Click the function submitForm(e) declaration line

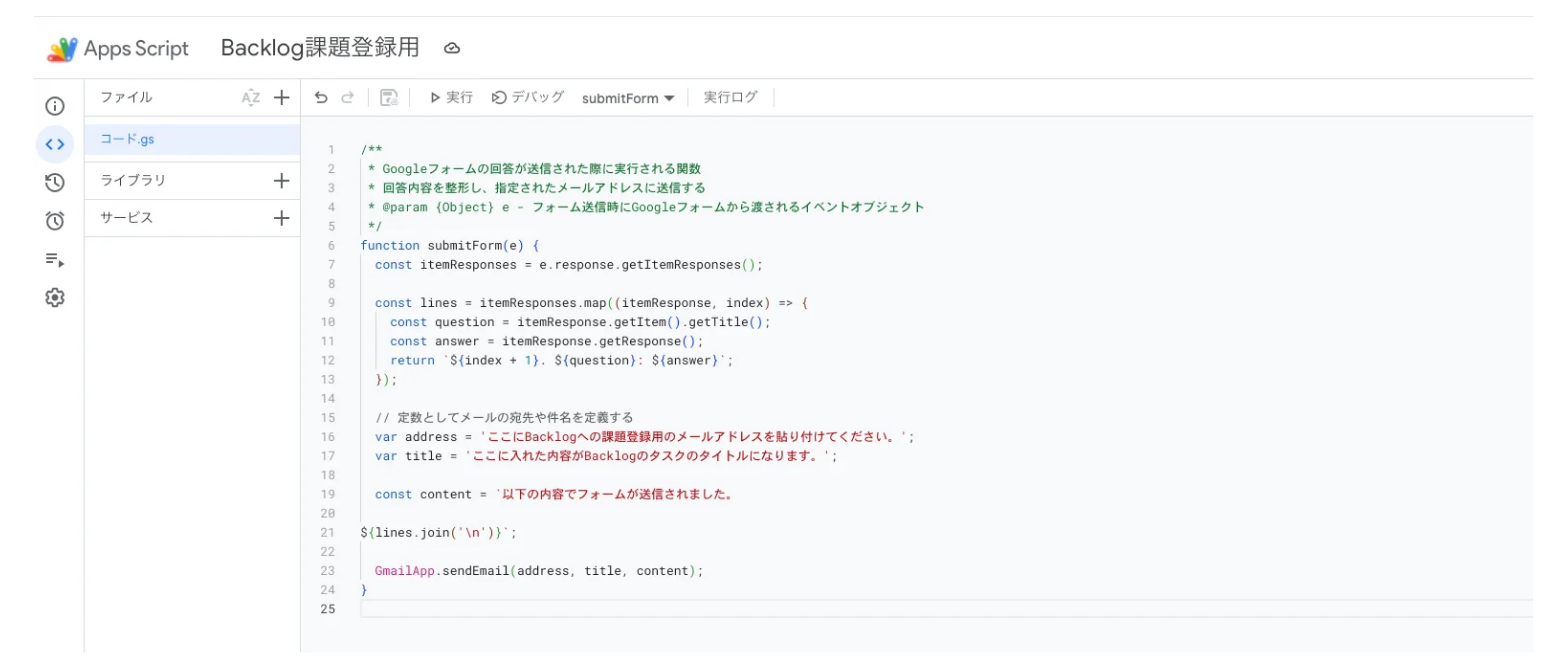(x=450, y=246)
